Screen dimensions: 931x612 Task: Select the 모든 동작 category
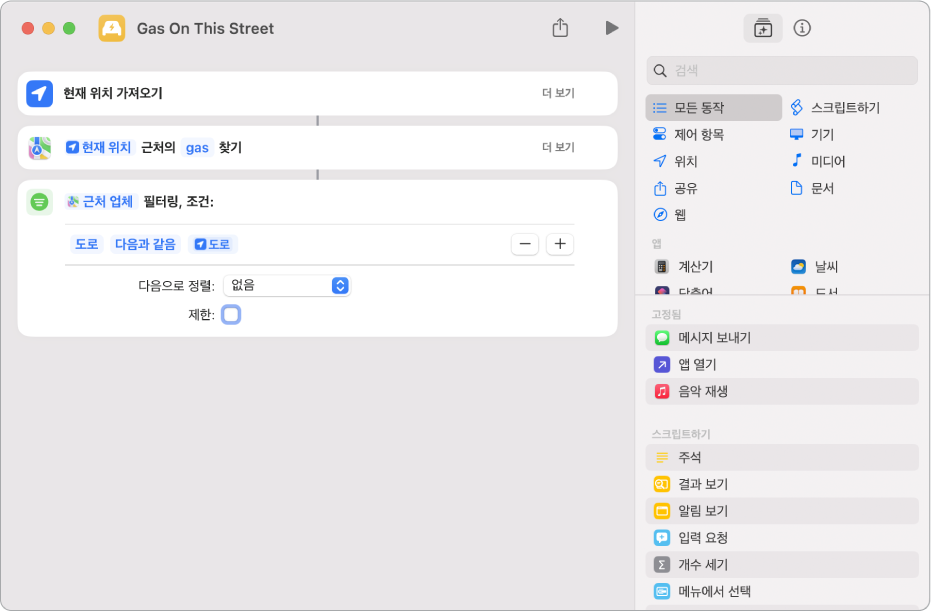click(713, 107)
